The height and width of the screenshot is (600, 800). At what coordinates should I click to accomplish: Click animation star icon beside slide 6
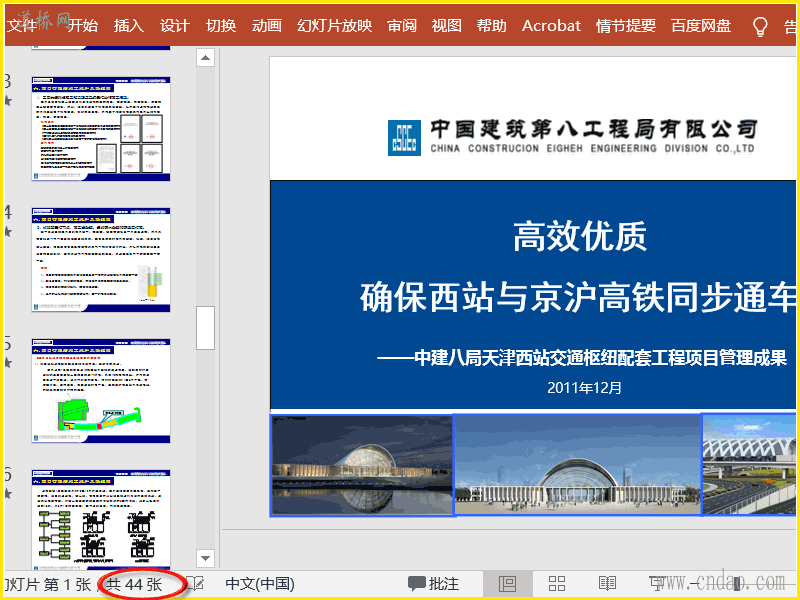point(8,493)
